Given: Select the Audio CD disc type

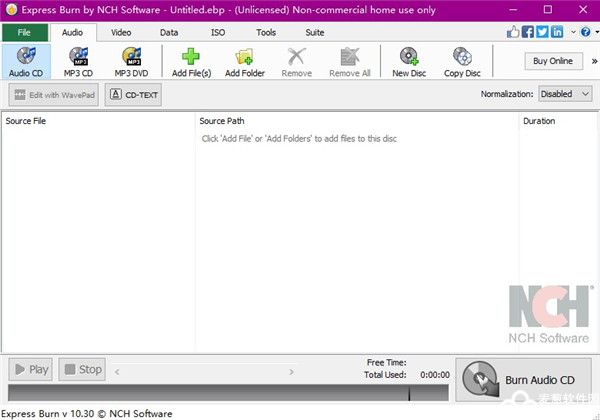Looking at the screenshot, I should click(26, 62).
